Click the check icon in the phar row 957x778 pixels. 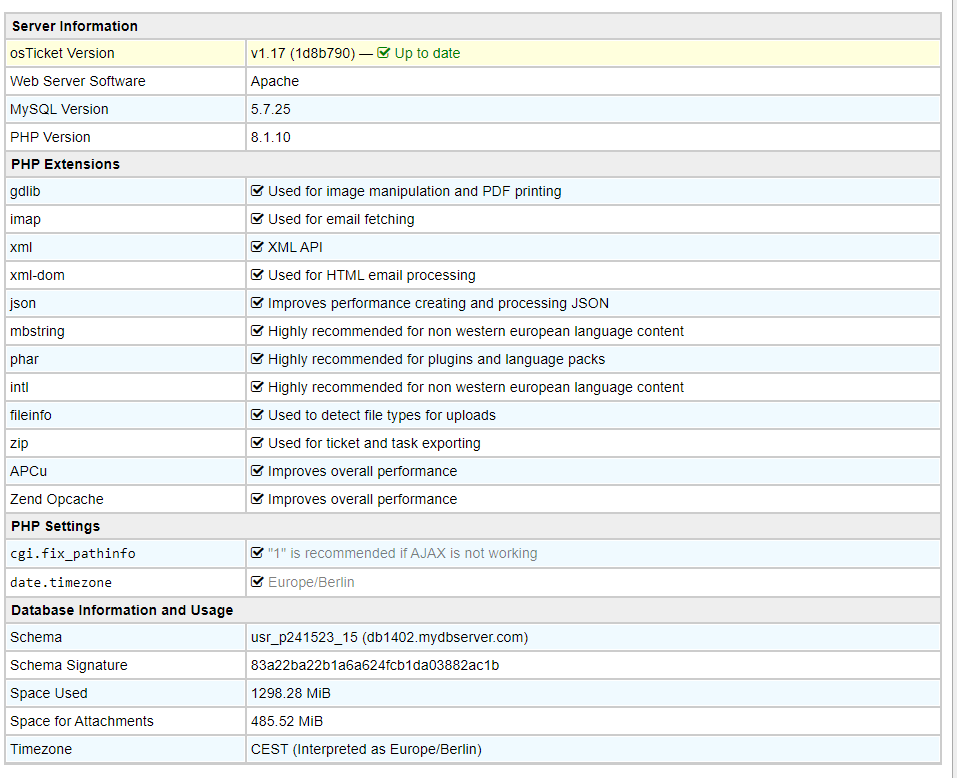[x=257, y=359]
